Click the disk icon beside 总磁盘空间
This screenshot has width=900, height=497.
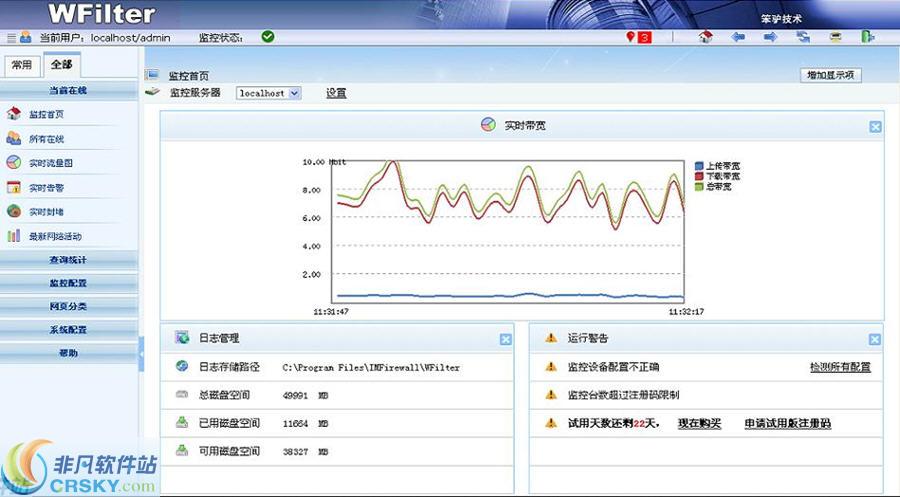[x=182, y=394]
